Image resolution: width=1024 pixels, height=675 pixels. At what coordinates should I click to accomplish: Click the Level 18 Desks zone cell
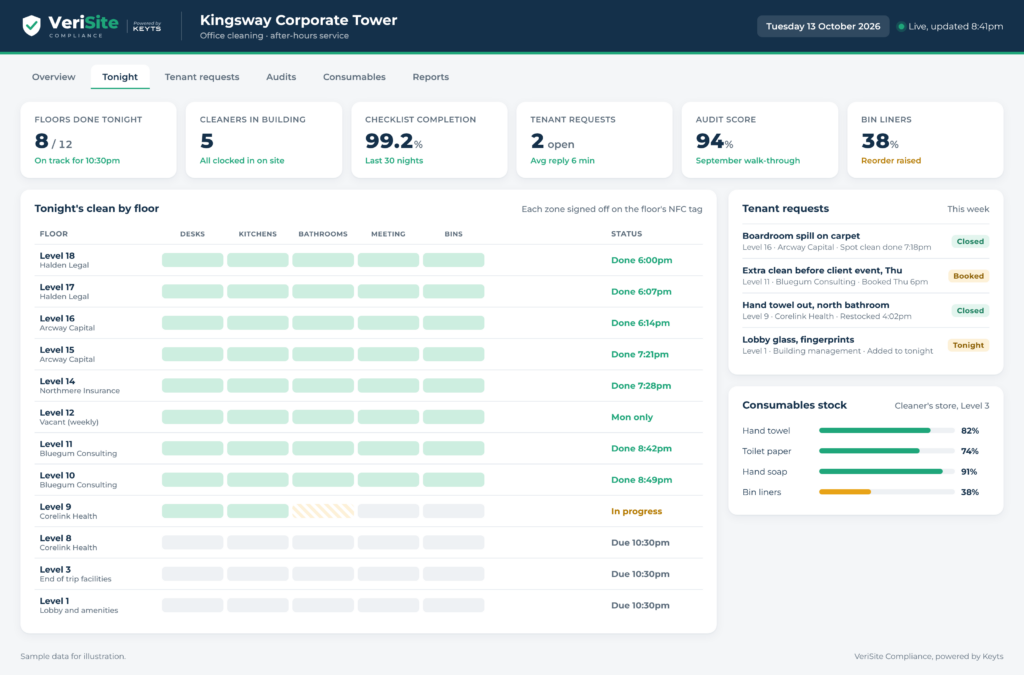[x=193, y=260]
